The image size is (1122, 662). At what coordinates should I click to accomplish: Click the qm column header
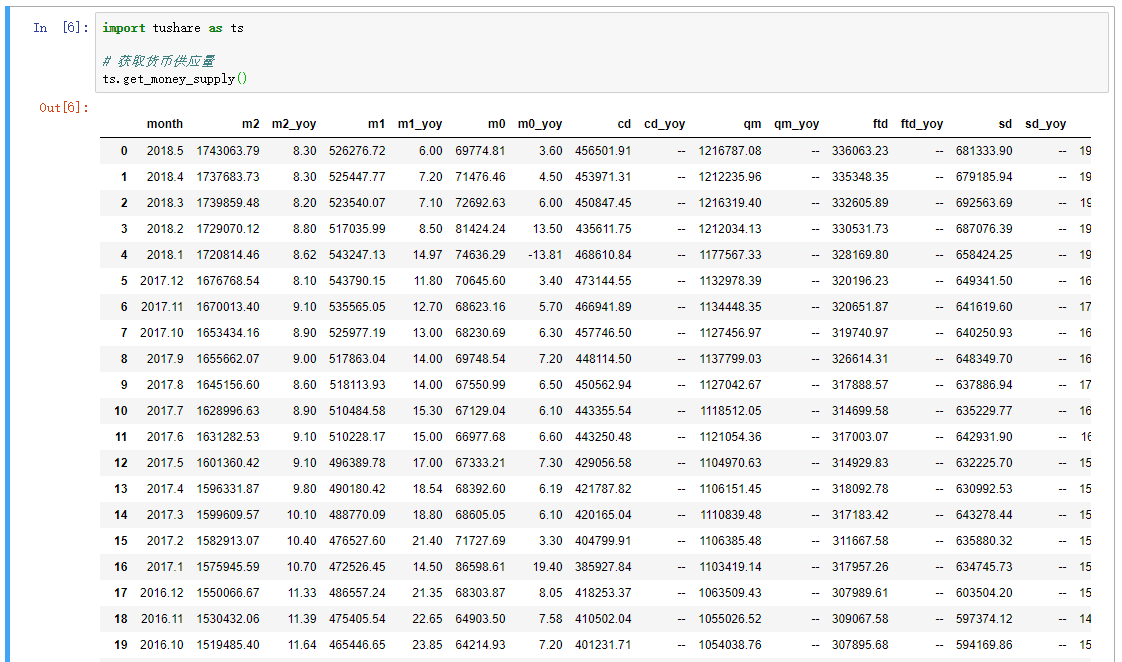(752, 124)
